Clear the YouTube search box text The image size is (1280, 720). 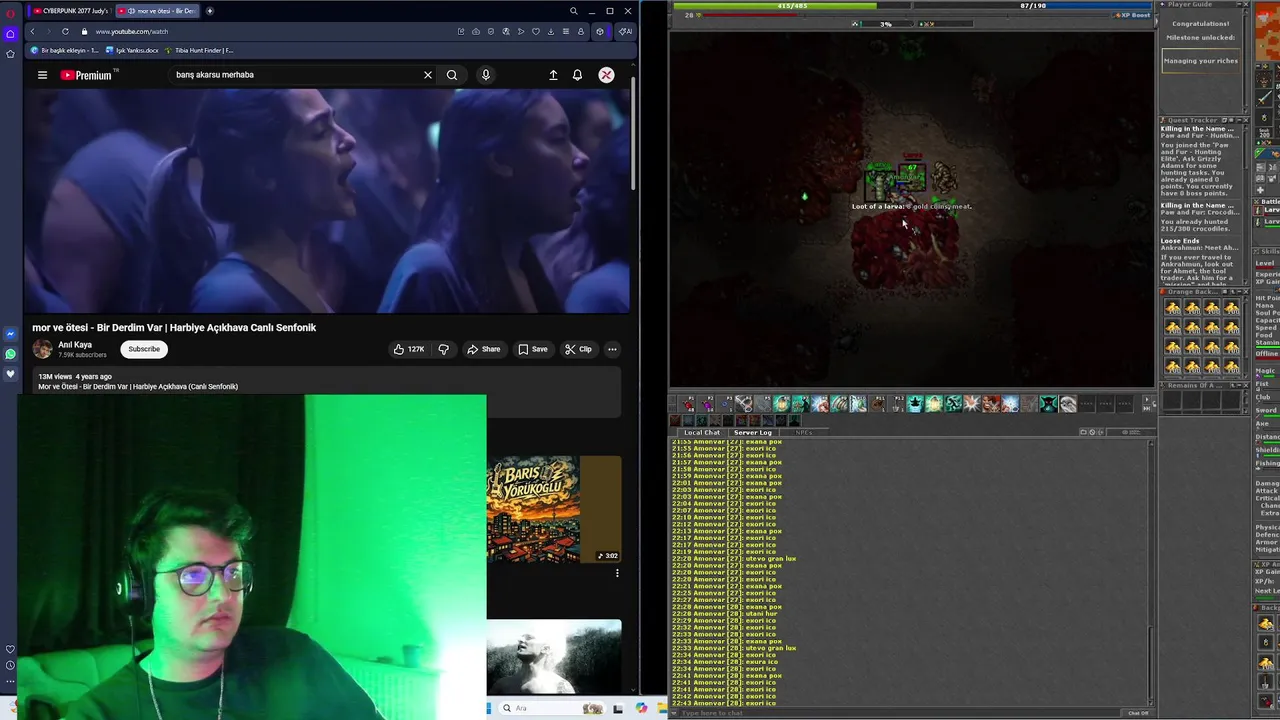pyautogui.click(x=428, y=75)
